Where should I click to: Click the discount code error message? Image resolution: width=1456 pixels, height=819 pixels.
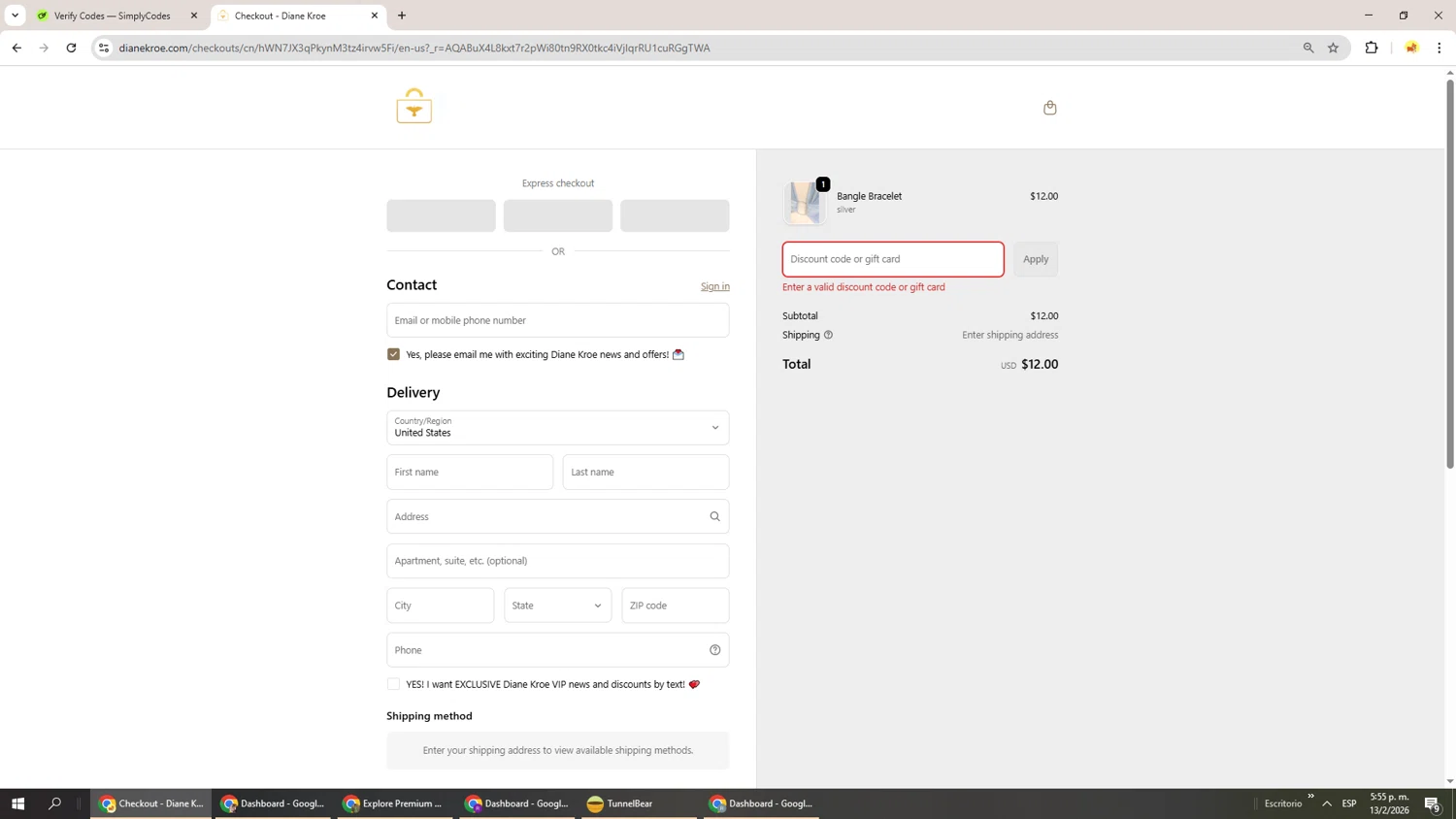pos(864,287)
